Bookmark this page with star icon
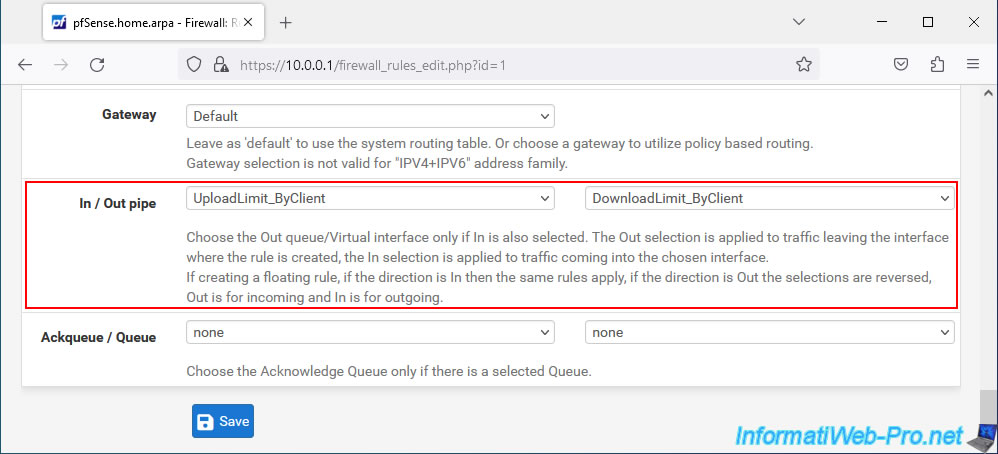The width and height of the screenshot is (998, 454). pyautogui.click(x=804, y=64)
